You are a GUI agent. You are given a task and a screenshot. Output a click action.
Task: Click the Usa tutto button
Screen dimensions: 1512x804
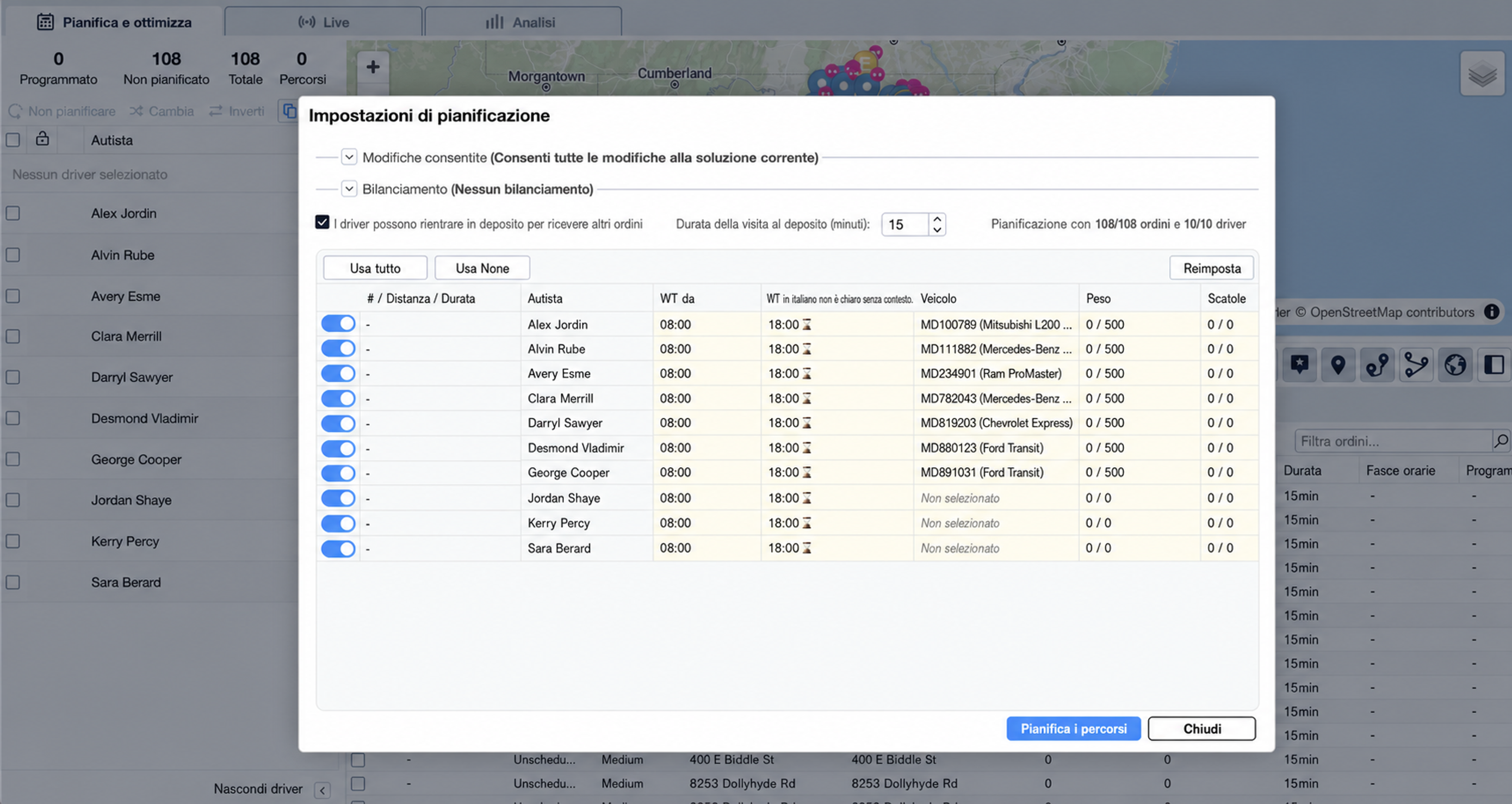click(375, 268)
